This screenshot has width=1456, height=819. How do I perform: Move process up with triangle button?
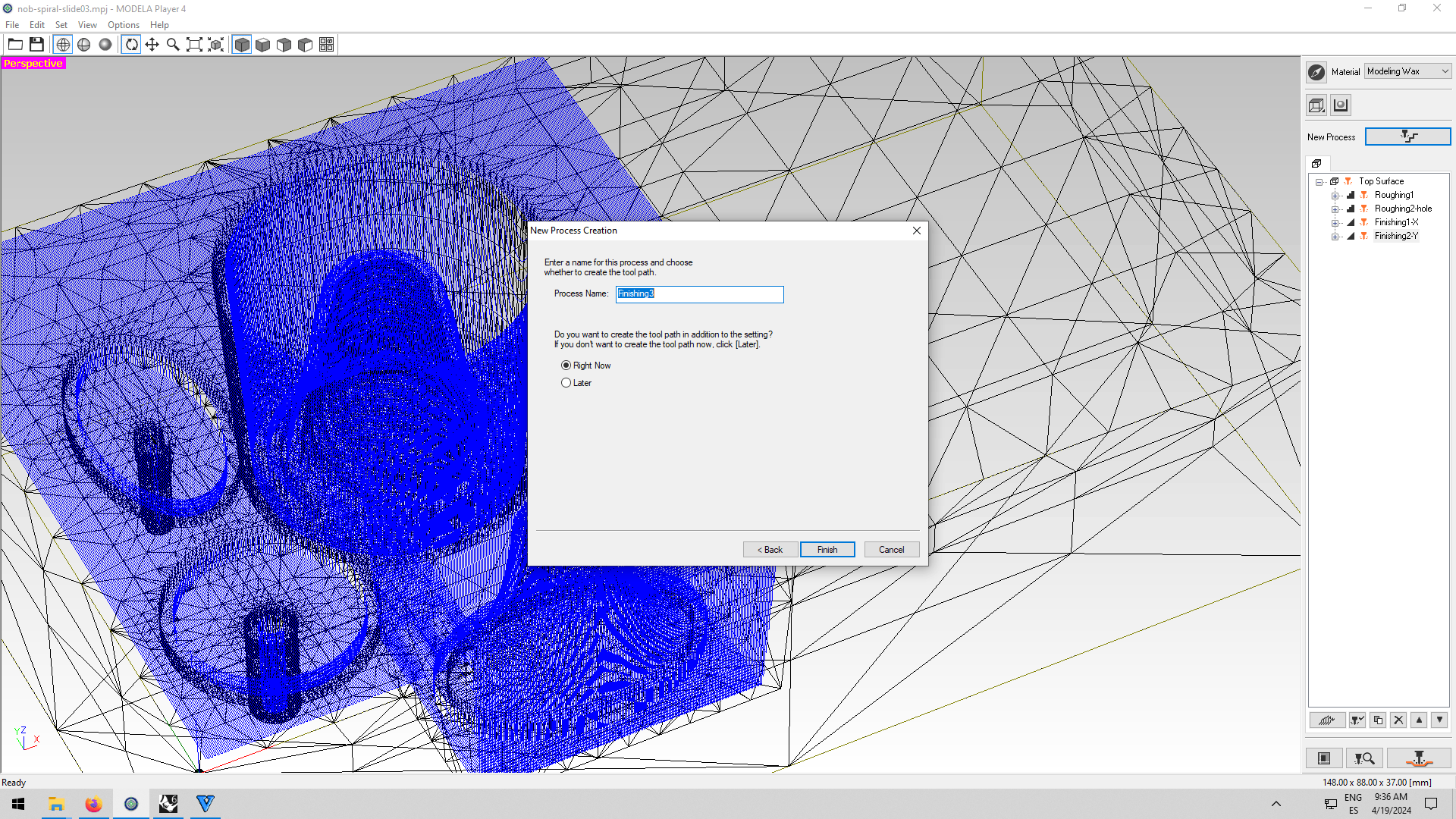tap(1419, 720)
